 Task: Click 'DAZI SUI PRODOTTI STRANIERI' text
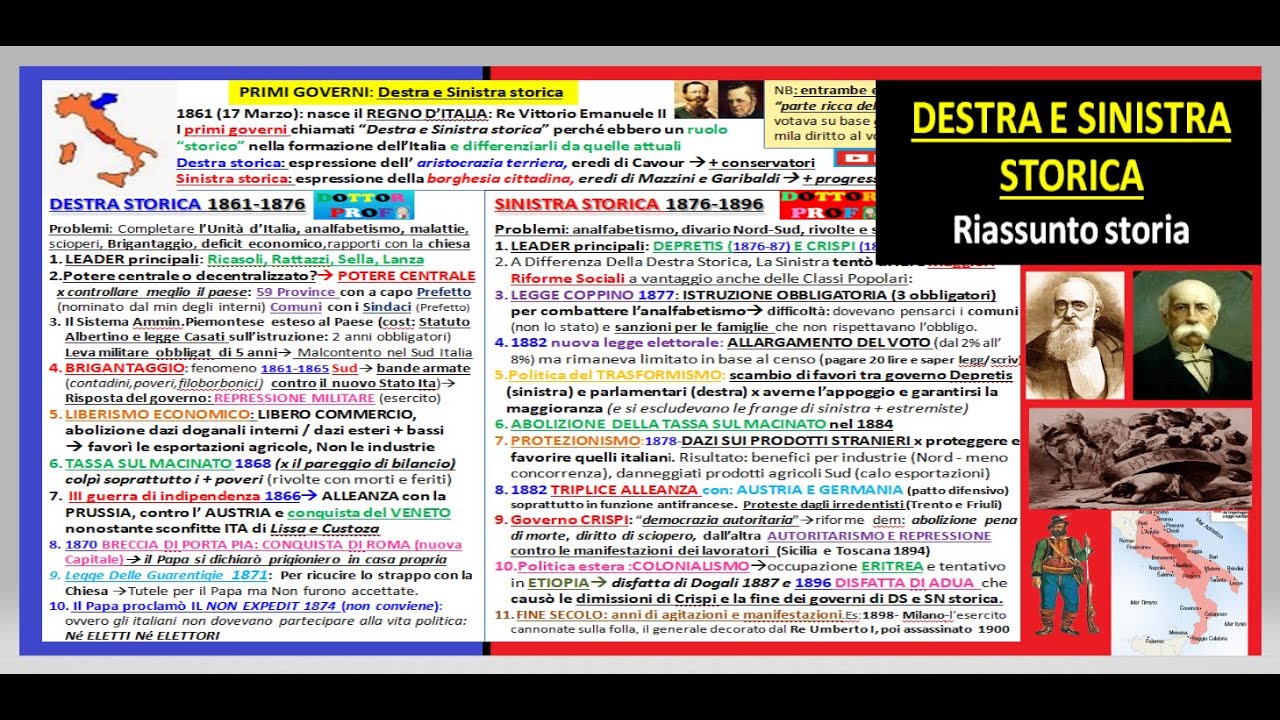click(x=797, y=440)
